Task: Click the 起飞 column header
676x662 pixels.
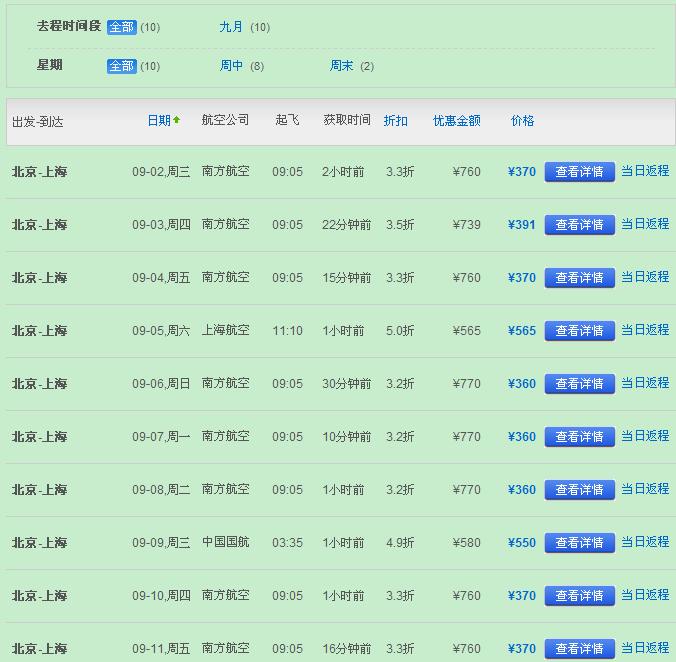Action: pos(287,120)
